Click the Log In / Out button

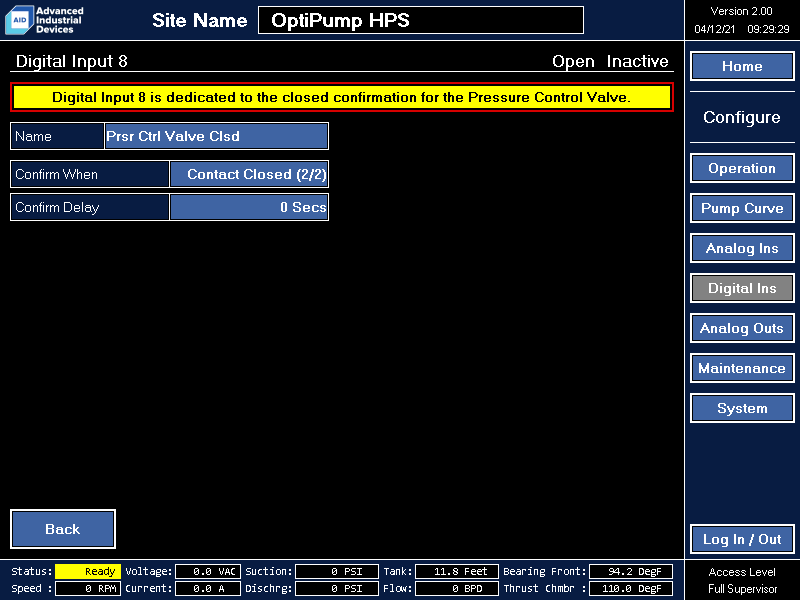point(742,539)
